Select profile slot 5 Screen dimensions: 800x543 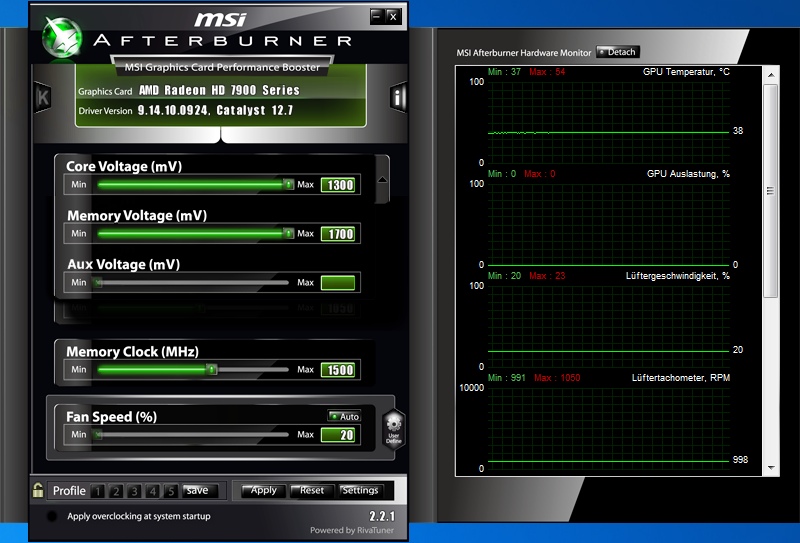[171, 491]
